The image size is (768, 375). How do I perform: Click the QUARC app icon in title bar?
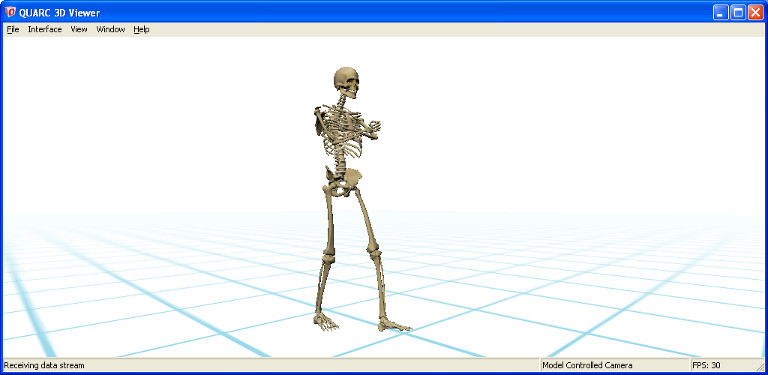tap(10, 12)
